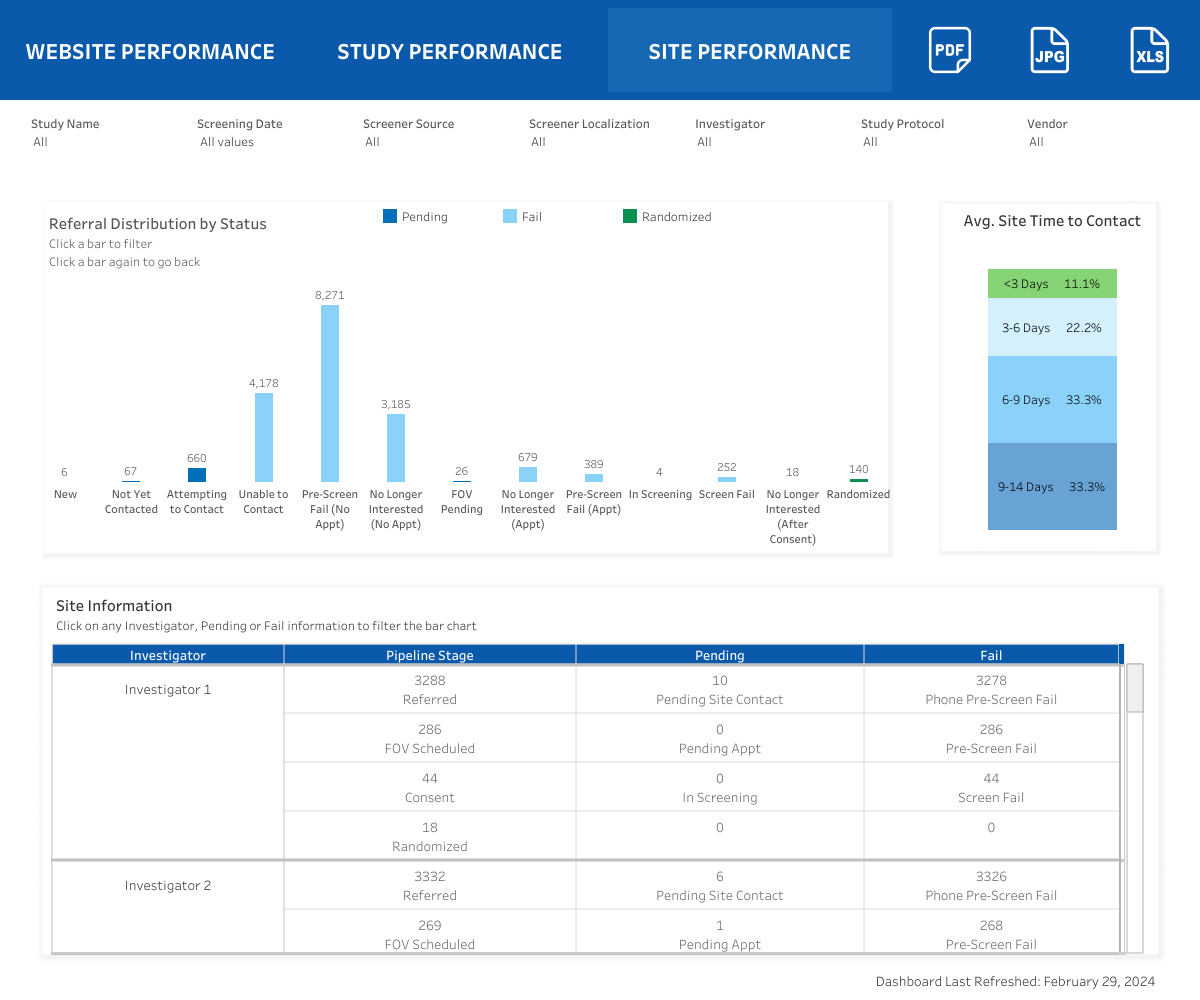Switch to Study Performance tab

[x=449, y=52]
